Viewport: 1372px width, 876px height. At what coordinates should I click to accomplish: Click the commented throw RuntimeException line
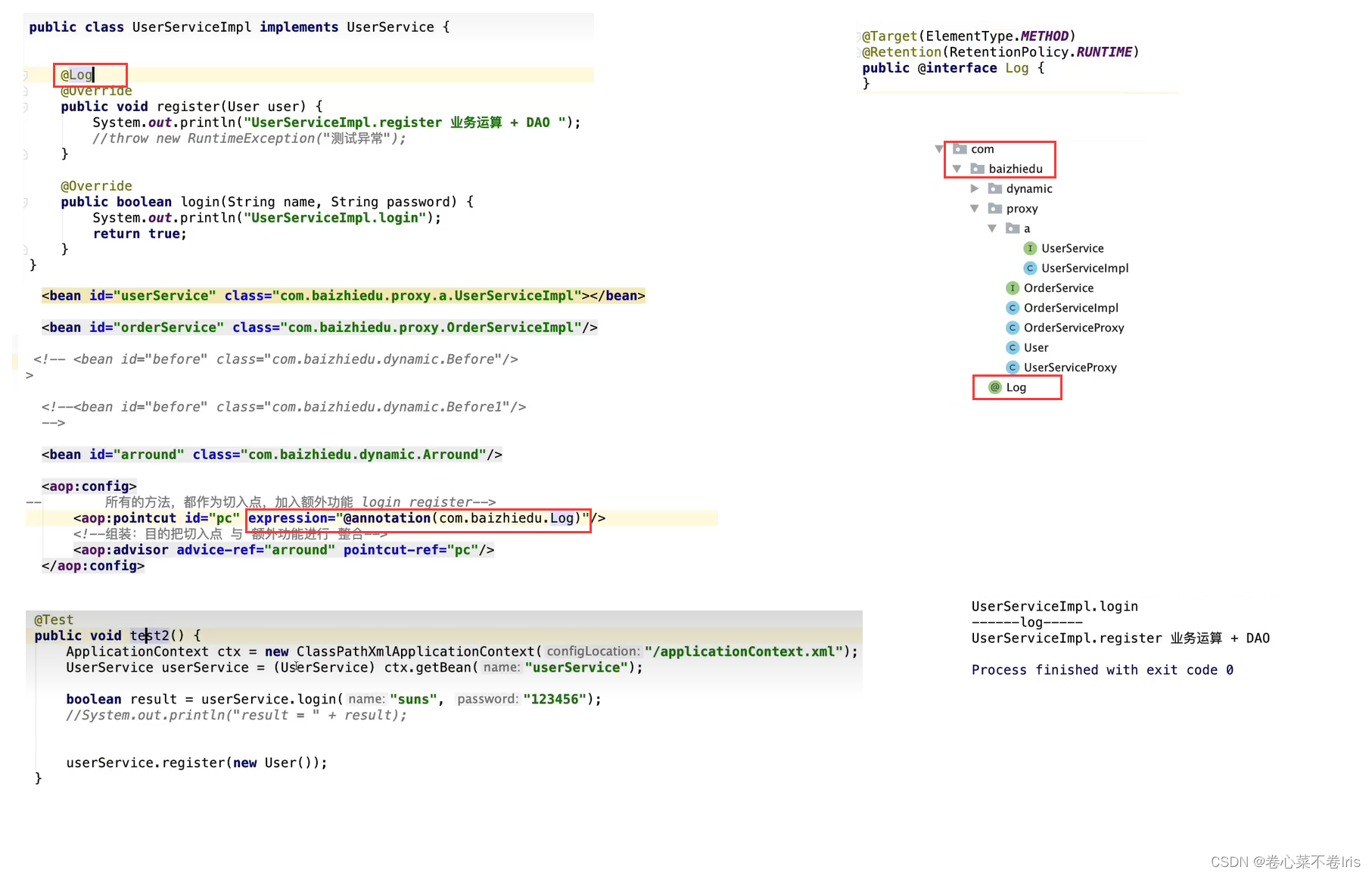(249, 138)
